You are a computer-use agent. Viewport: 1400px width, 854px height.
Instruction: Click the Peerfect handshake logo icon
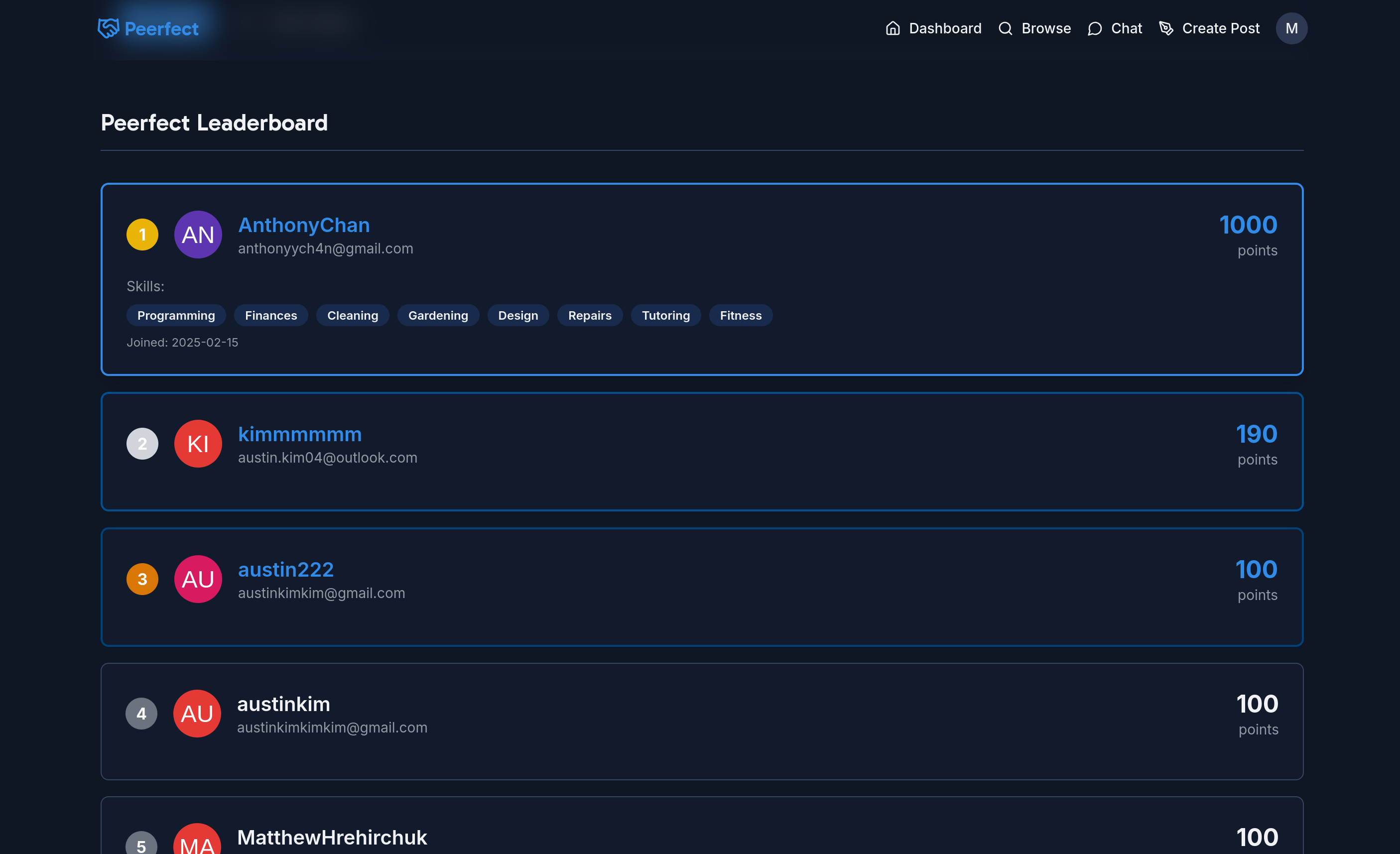click(108, 28)
